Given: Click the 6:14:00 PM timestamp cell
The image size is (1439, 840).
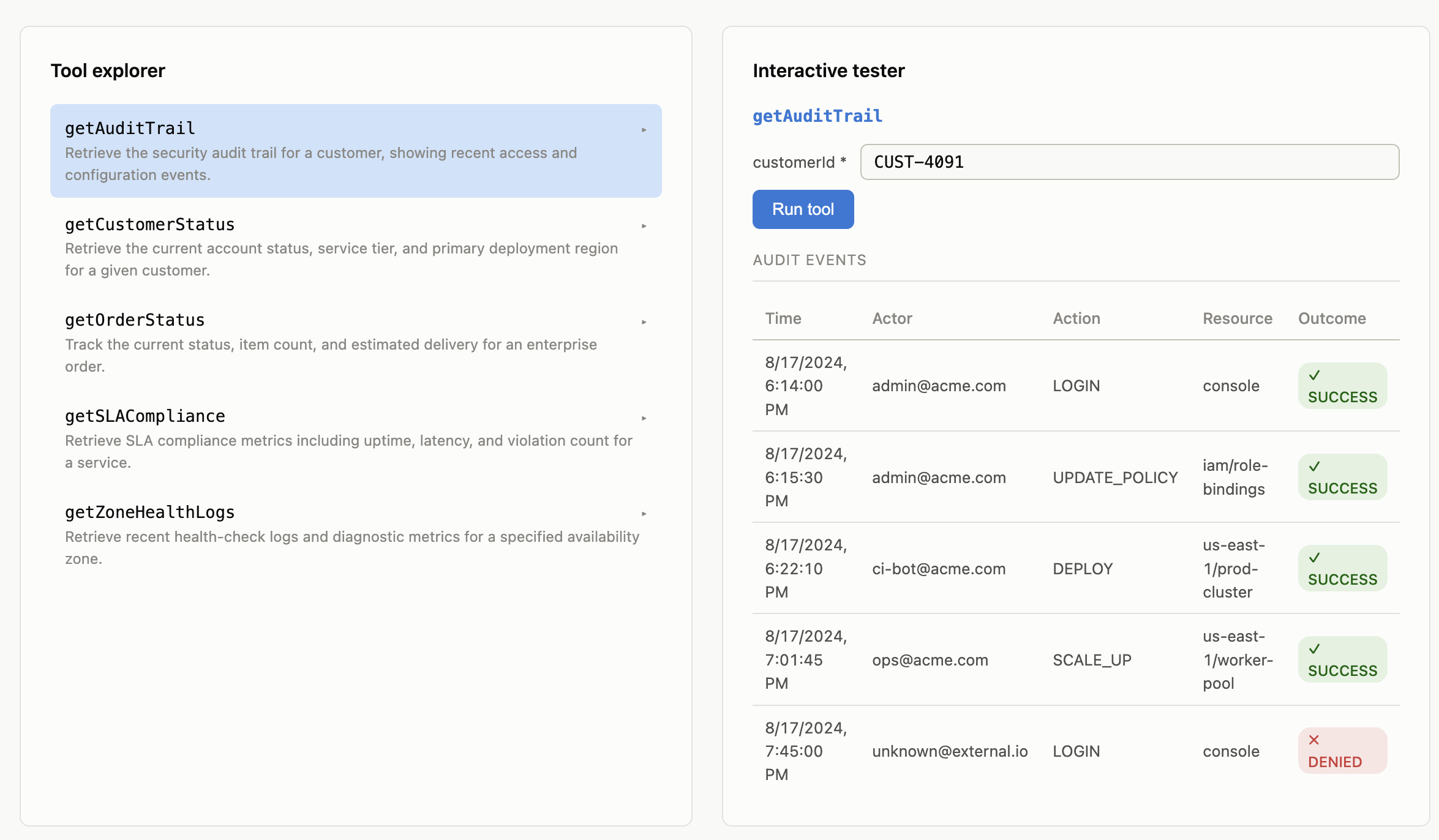Looking at the screenshot, I should pos(806,386).
